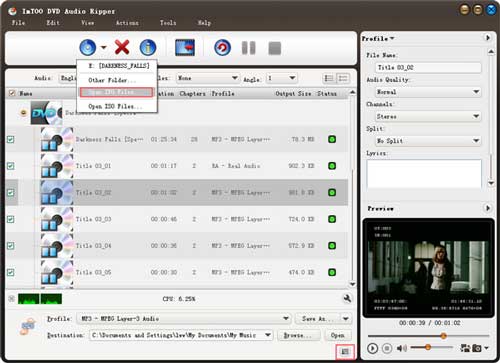Open the blue info icon
Screen dimensions: 500x363
point(148,47)
